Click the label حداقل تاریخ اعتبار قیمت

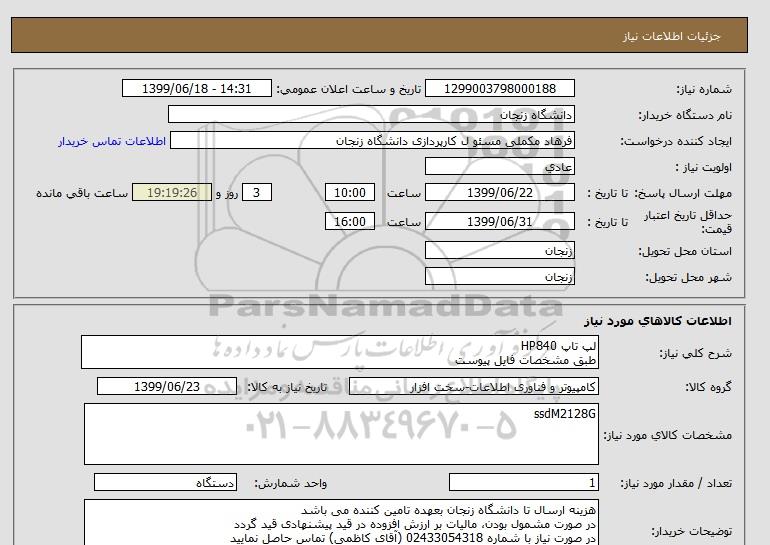coord(688,222)
